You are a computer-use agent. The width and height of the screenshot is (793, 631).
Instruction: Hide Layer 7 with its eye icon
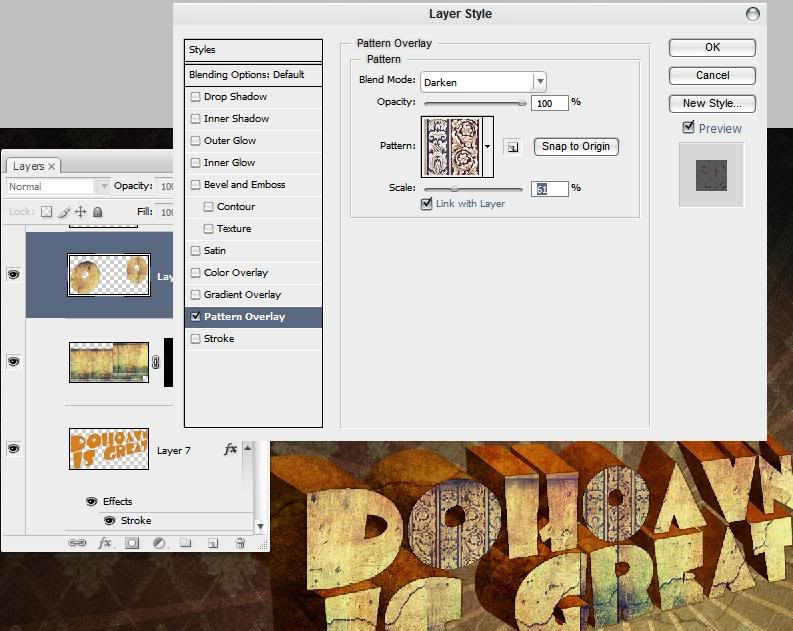pyautogui.click(x=14, y=448)
